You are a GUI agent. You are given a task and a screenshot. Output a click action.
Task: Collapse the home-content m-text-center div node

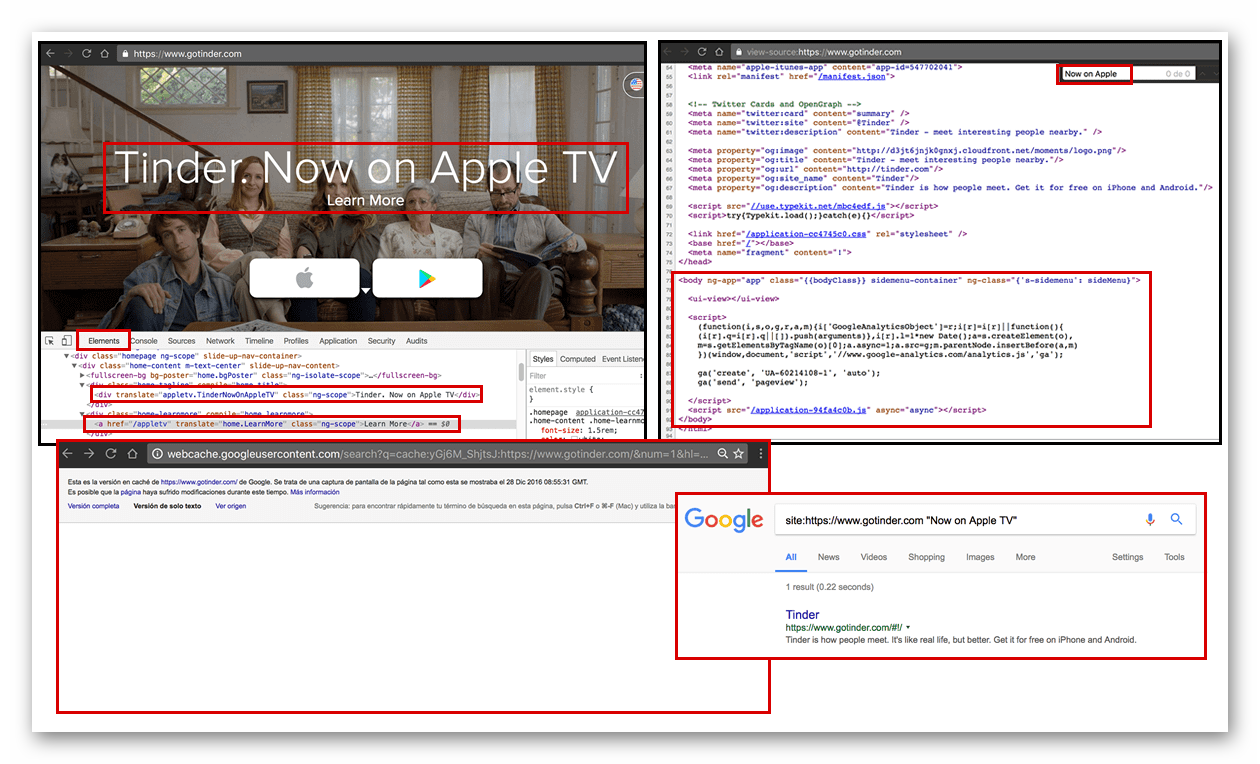point(74,365)
